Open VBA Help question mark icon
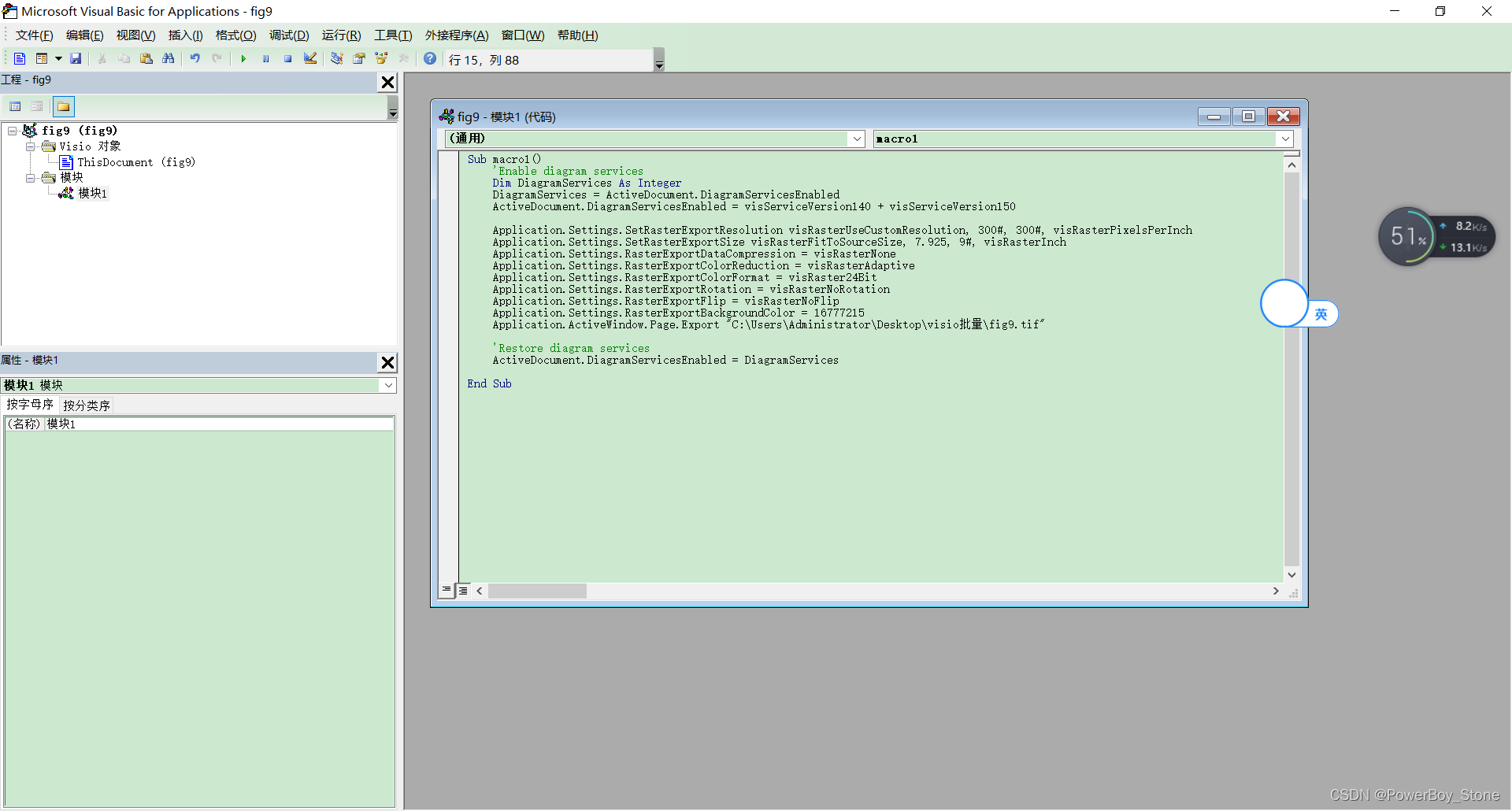Viewport: 1512px width, 811px height. point(430,59)
